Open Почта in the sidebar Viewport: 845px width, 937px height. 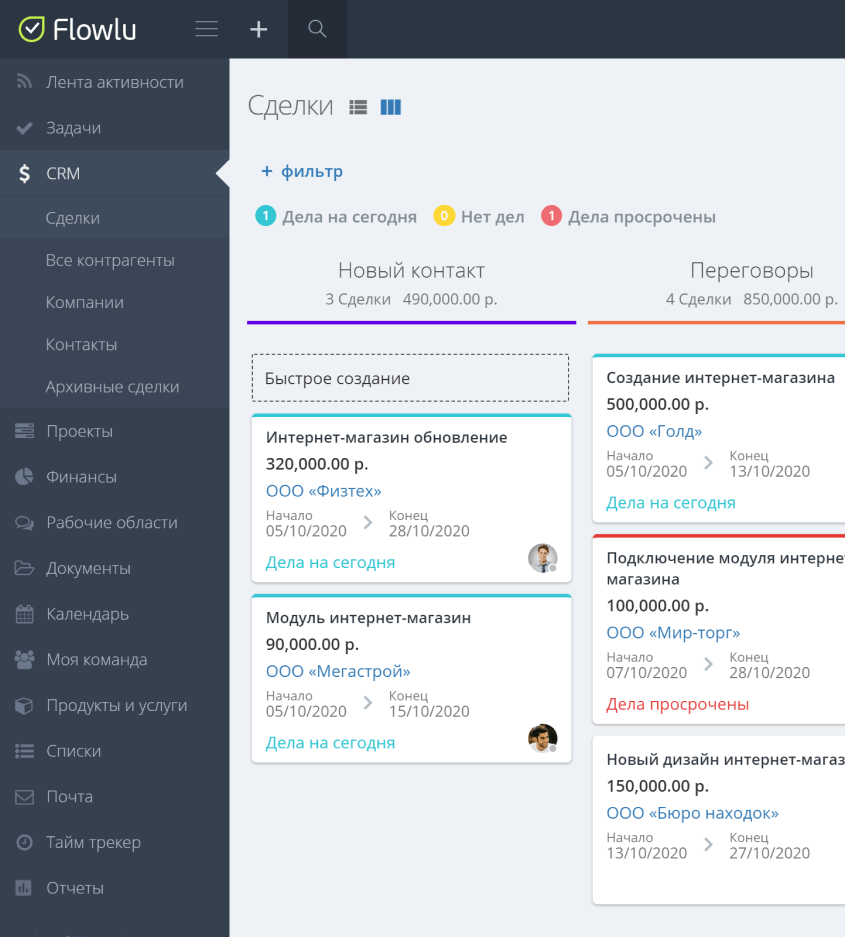coord(69,797)
